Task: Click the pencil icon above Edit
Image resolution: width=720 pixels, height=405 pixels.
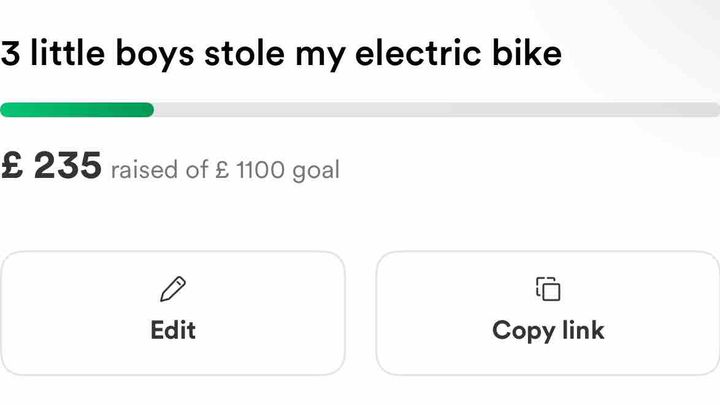Action: (x=173, y=289)
